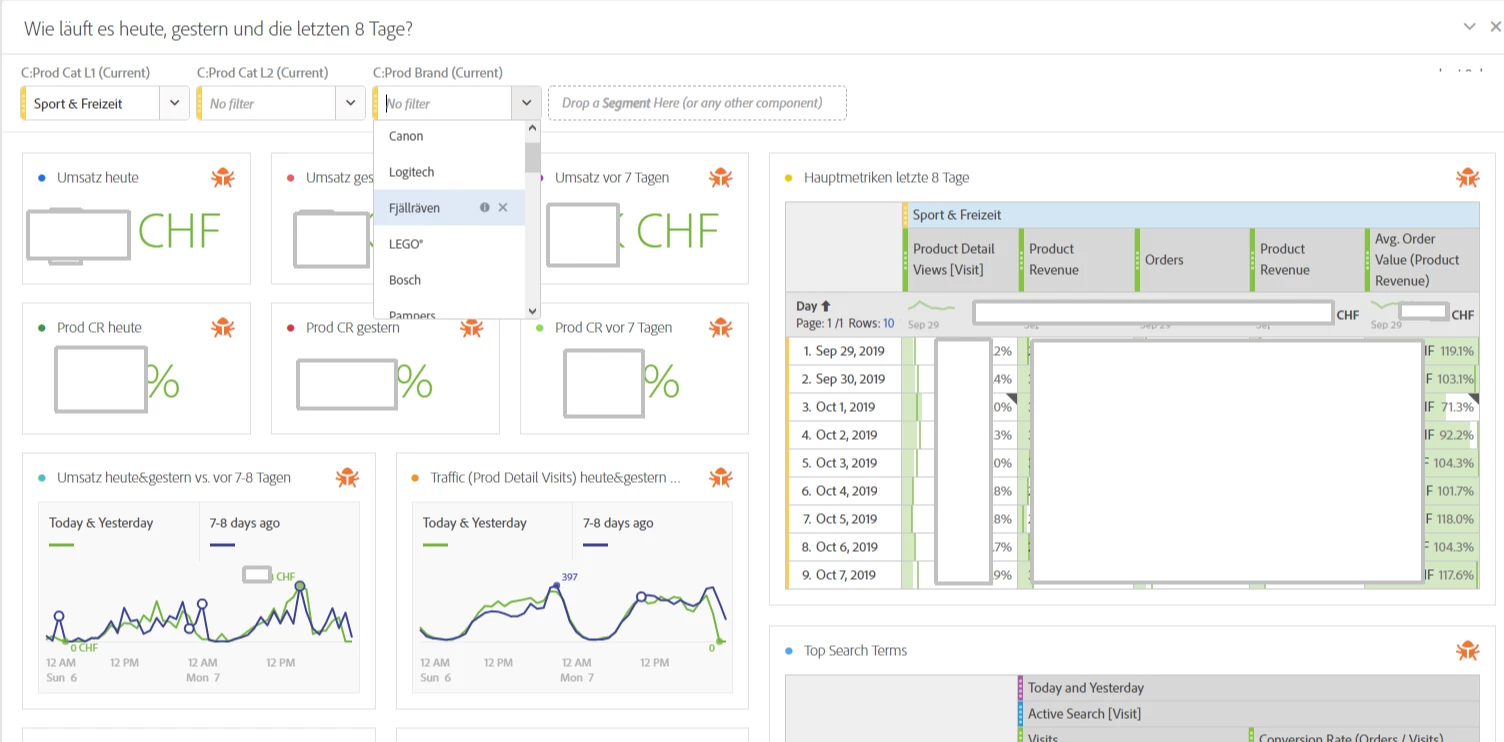Click the bug icon on Umsatz heute panel
The image size is (1504, 742).
click(222, 178)
